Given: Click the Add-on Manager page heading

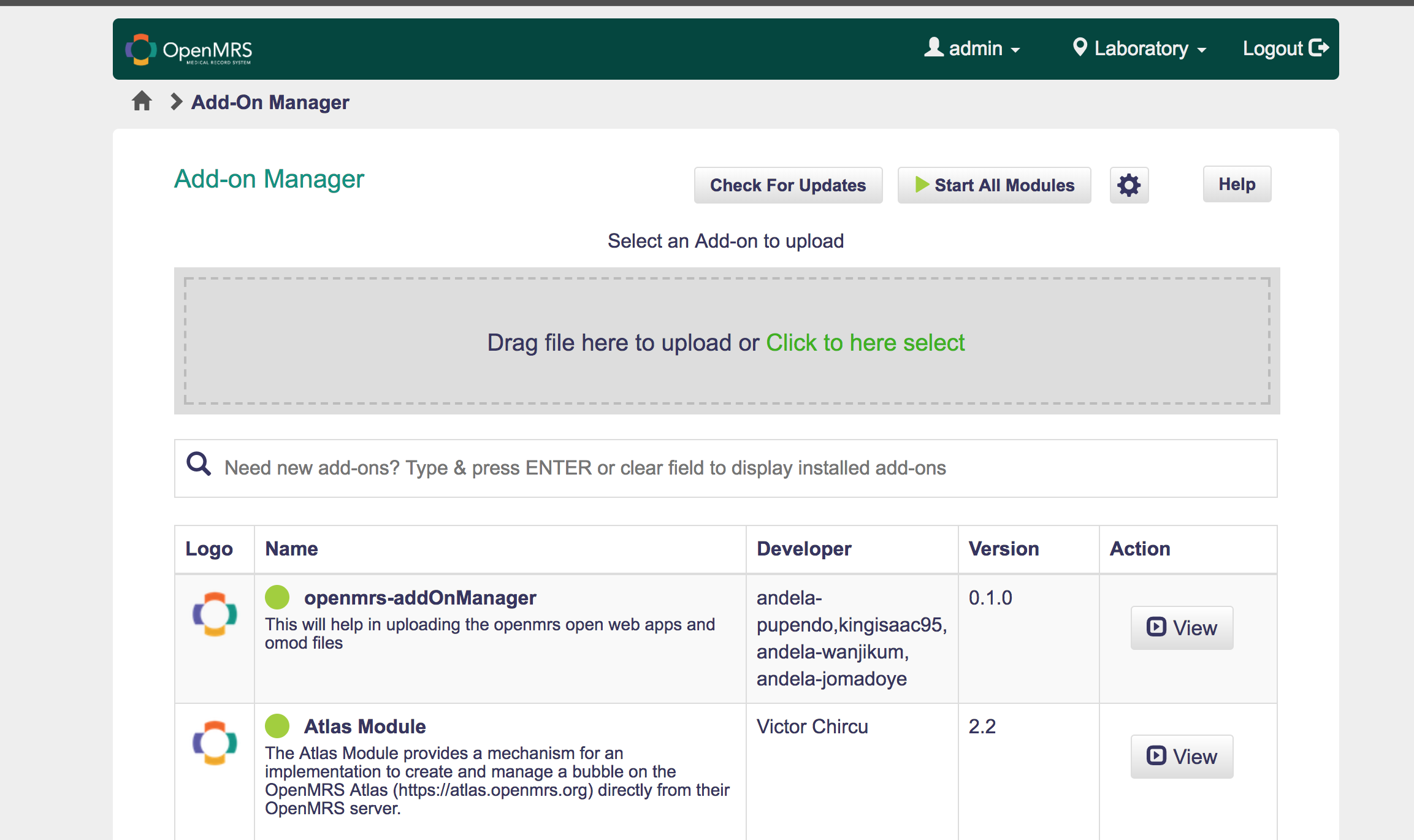Looking at the screenshot, I should point(269,179).
